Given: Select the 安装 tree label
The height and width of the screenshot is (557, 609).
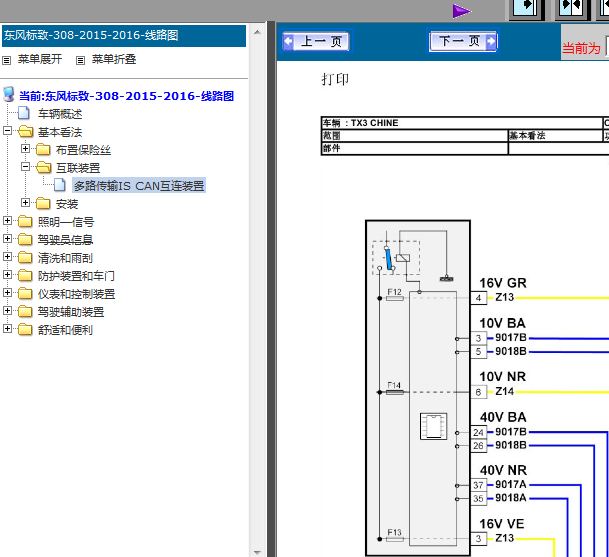Looking at the screenshot, I should tap(67, 204).
